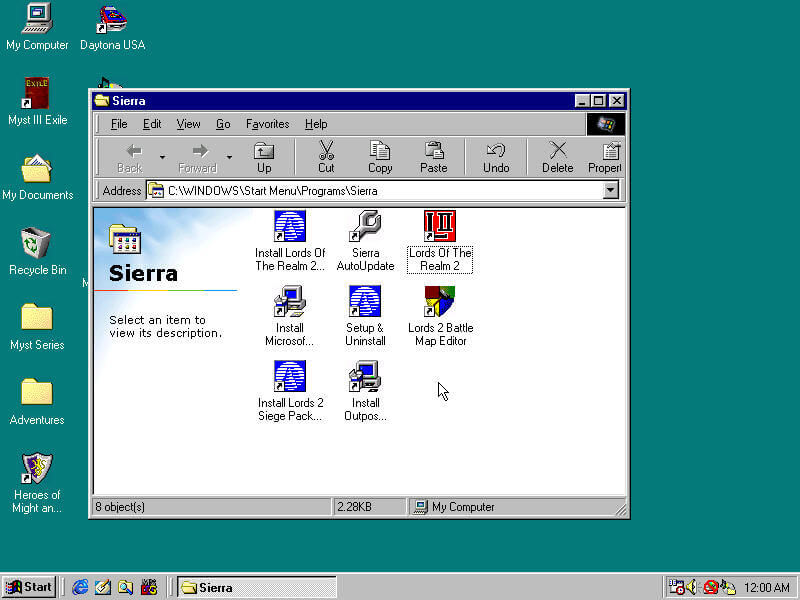Open the View menu

click(188, 124)
